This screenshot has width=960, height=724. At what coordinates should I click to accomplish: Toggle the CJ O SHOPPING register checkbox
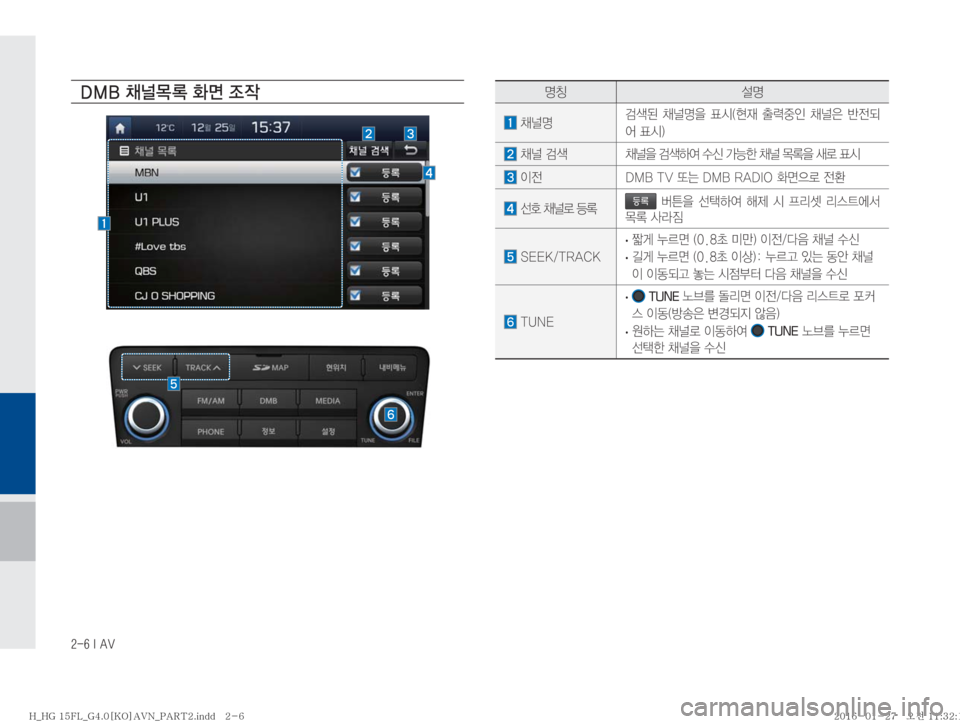(356, 296)
